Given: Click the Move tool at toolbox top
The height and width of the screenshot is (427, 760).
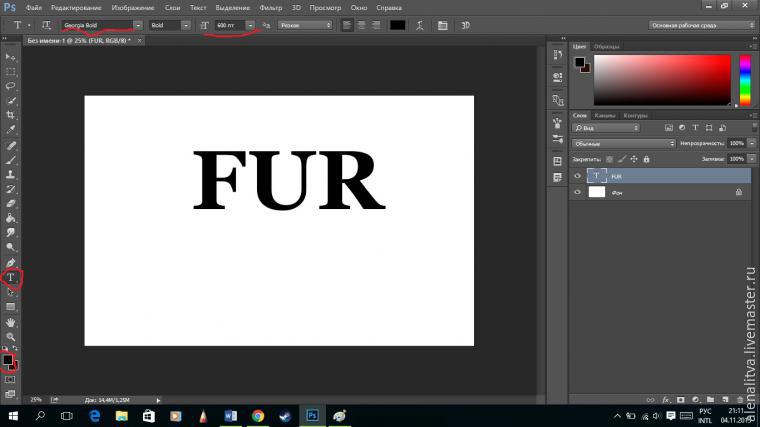Looking at the screenshot, I should pos(11,57).
